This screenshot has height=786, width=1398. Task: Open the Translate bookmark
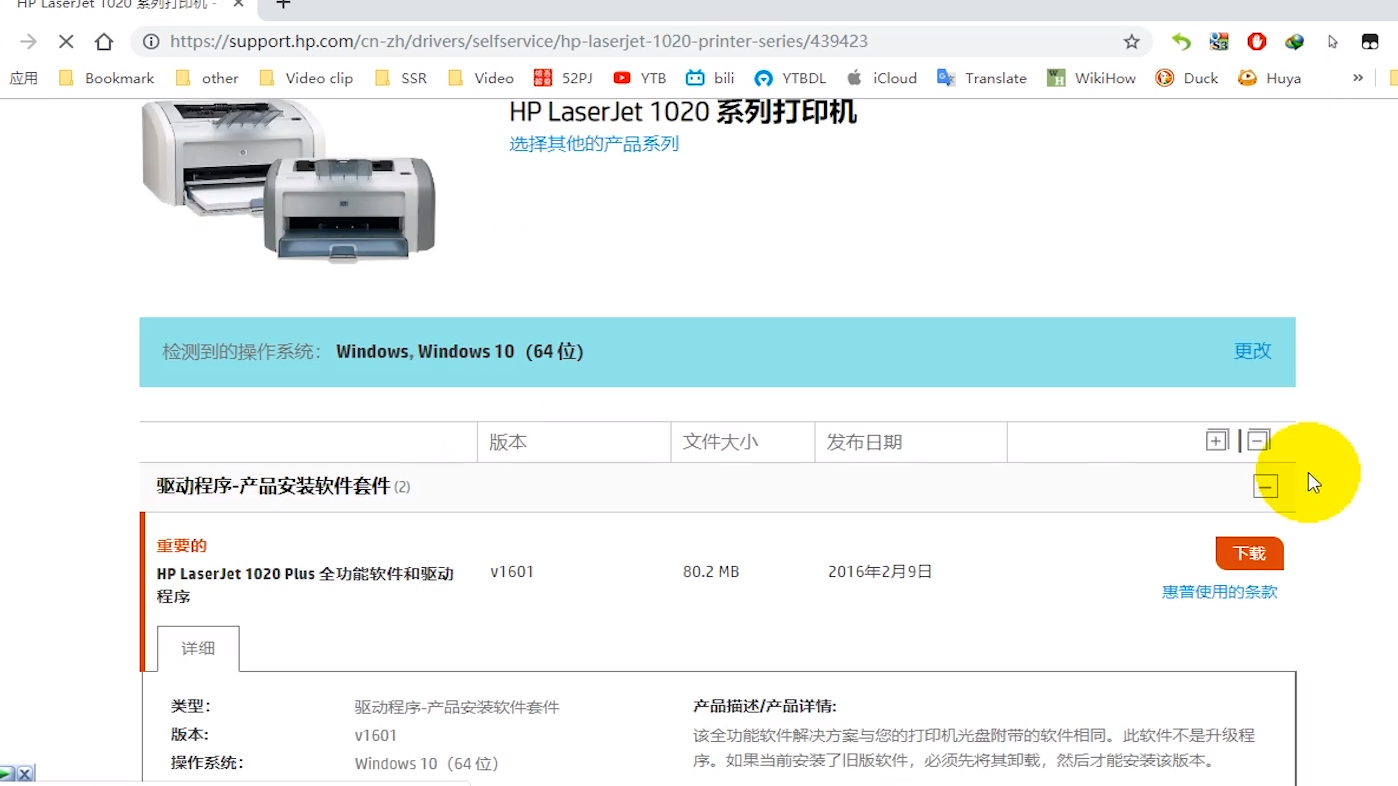(x=982, y=78)
